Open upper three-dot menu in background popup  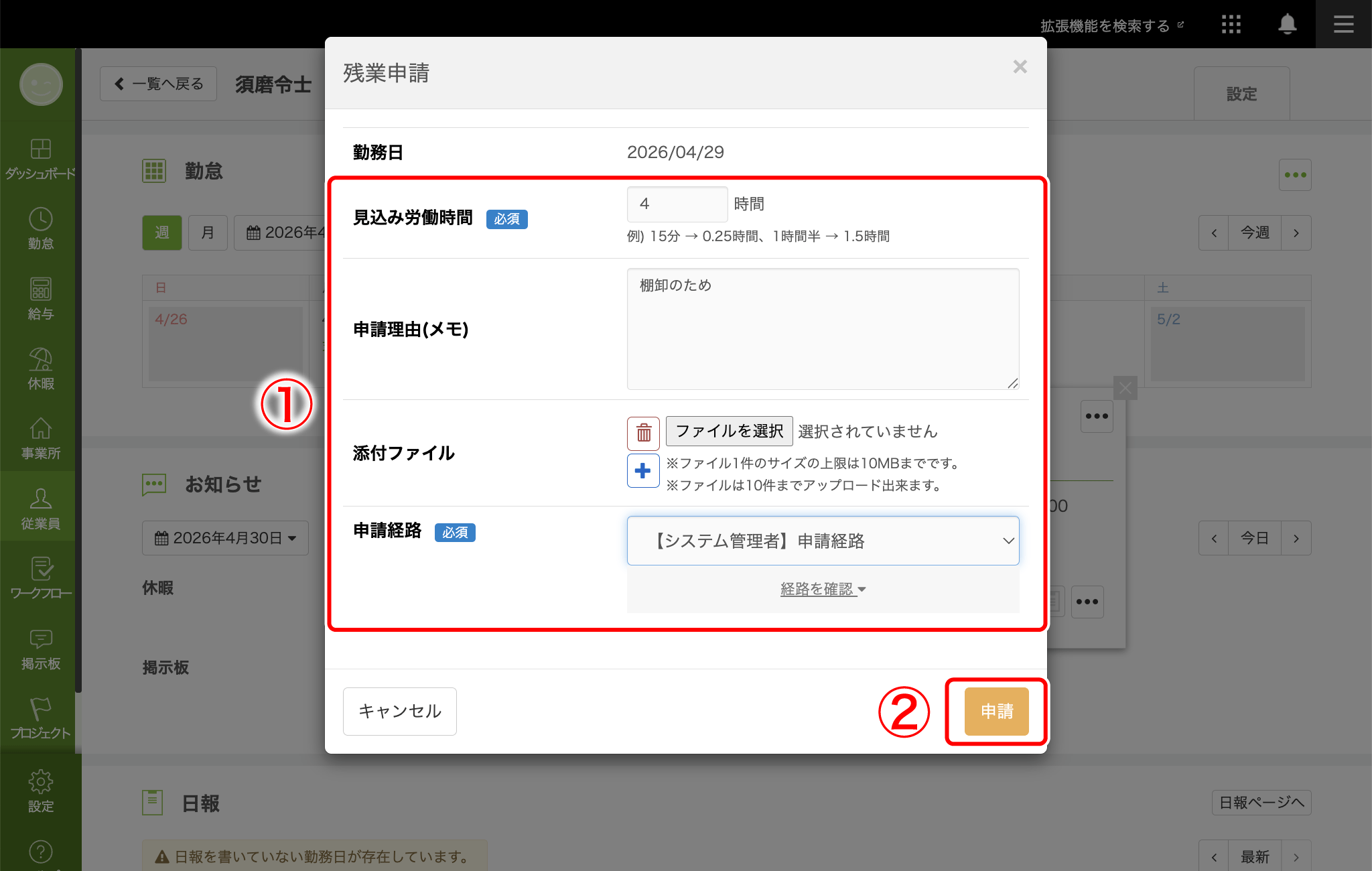click(x=1097, y=416)
